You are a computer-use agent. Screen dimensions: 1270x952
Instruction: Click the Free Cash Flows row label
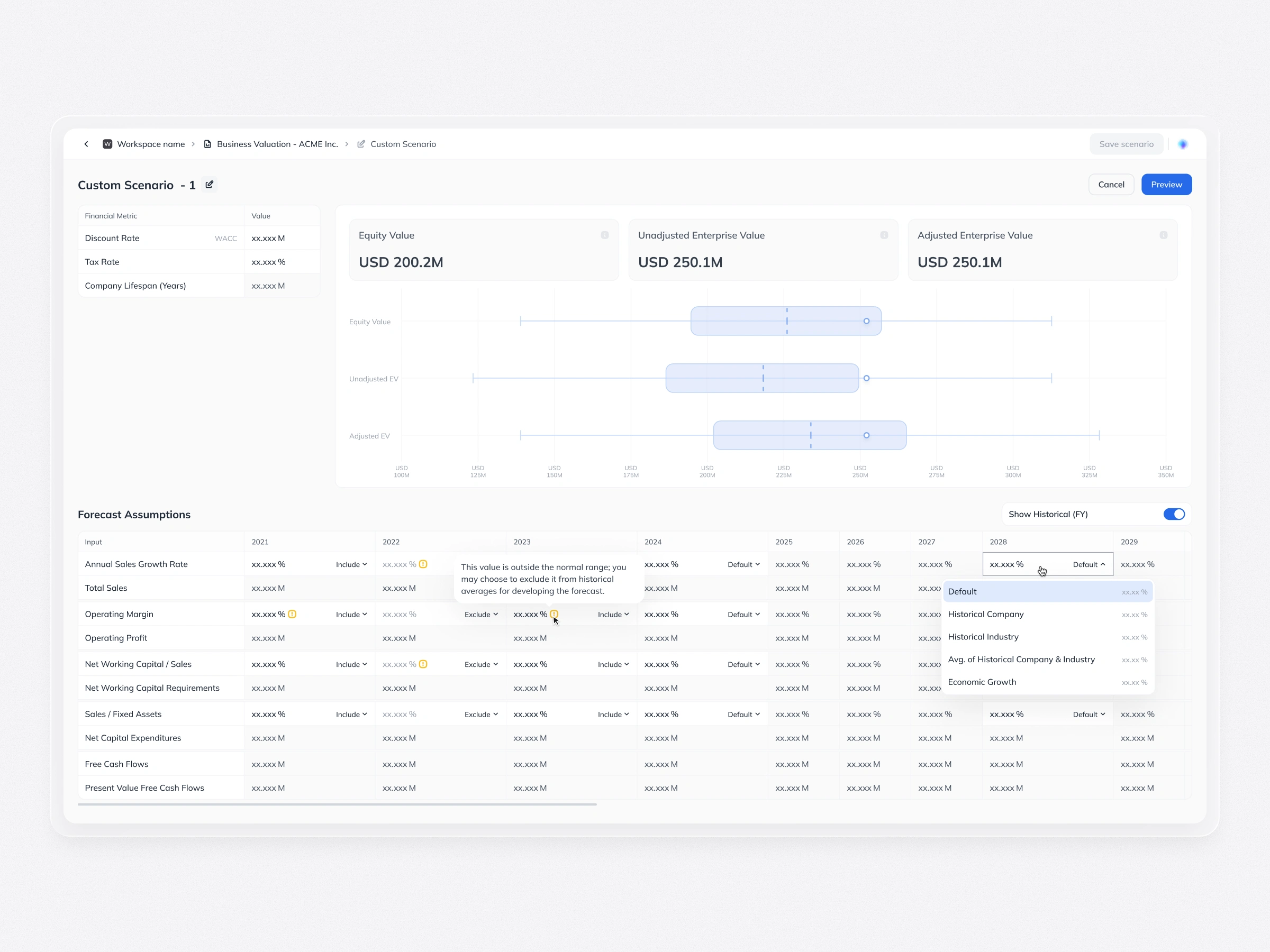(116, 764)
